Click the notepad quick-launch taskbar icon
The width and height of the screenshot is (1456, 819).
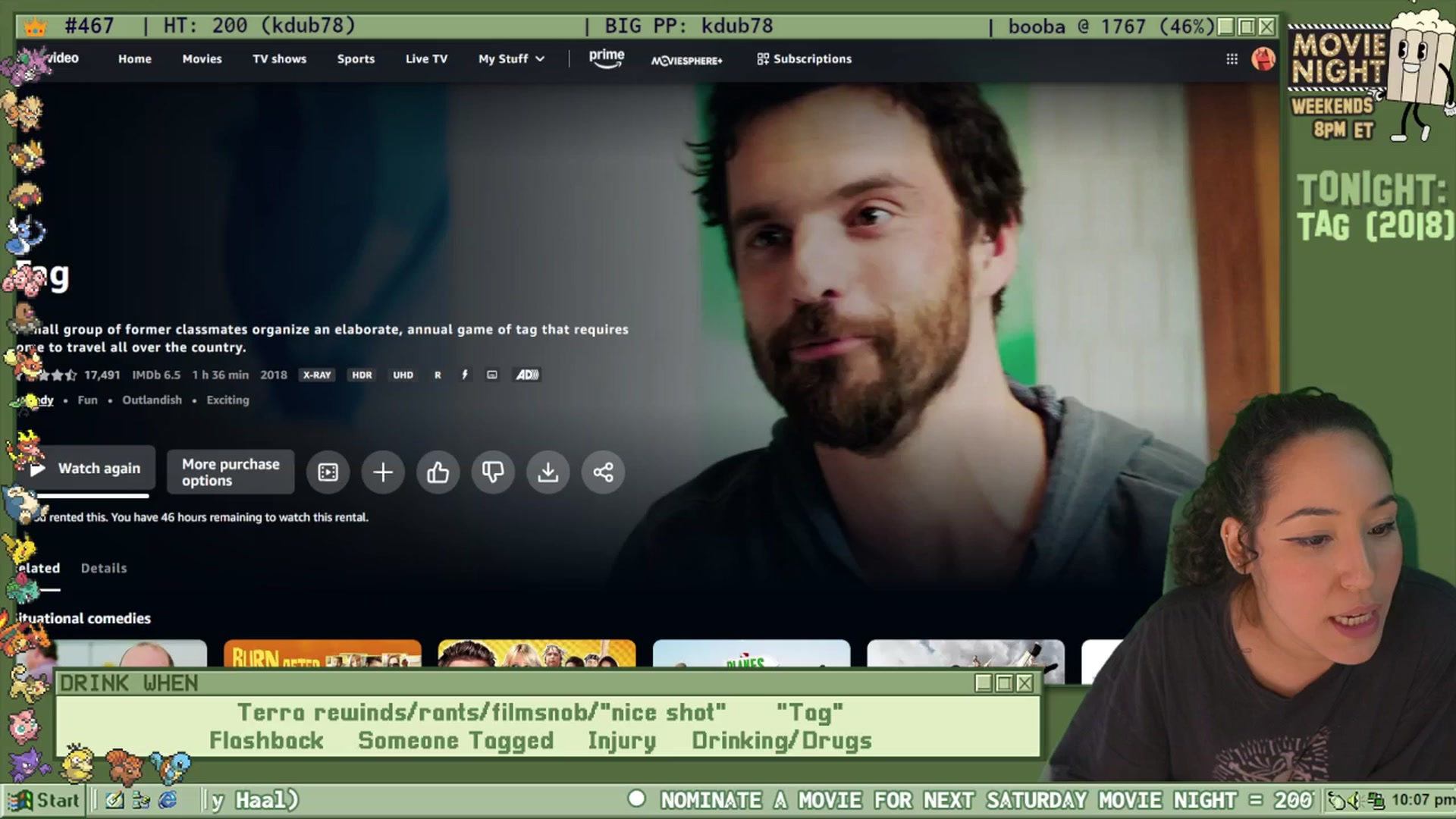point(115,800)
